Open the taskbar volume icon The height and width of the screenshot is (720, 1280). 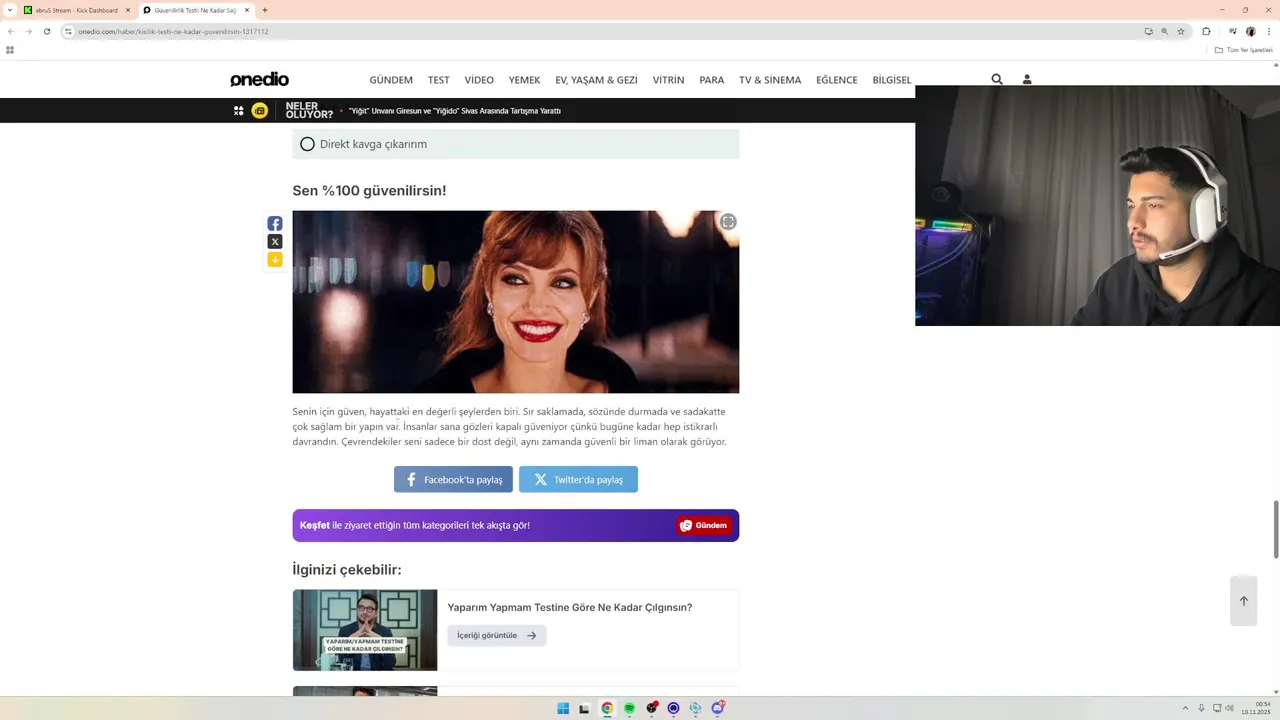coord(1229,708)
